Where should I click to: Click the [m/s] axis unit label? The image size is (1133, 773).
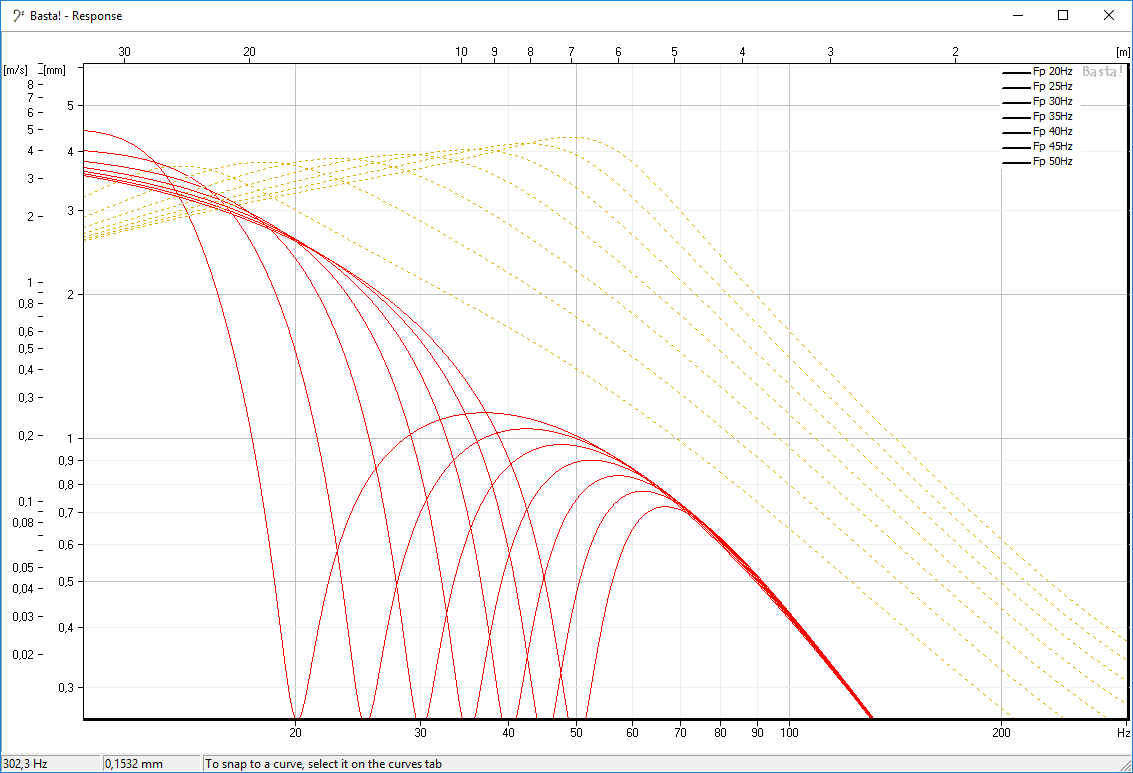[x=15, y=70]
